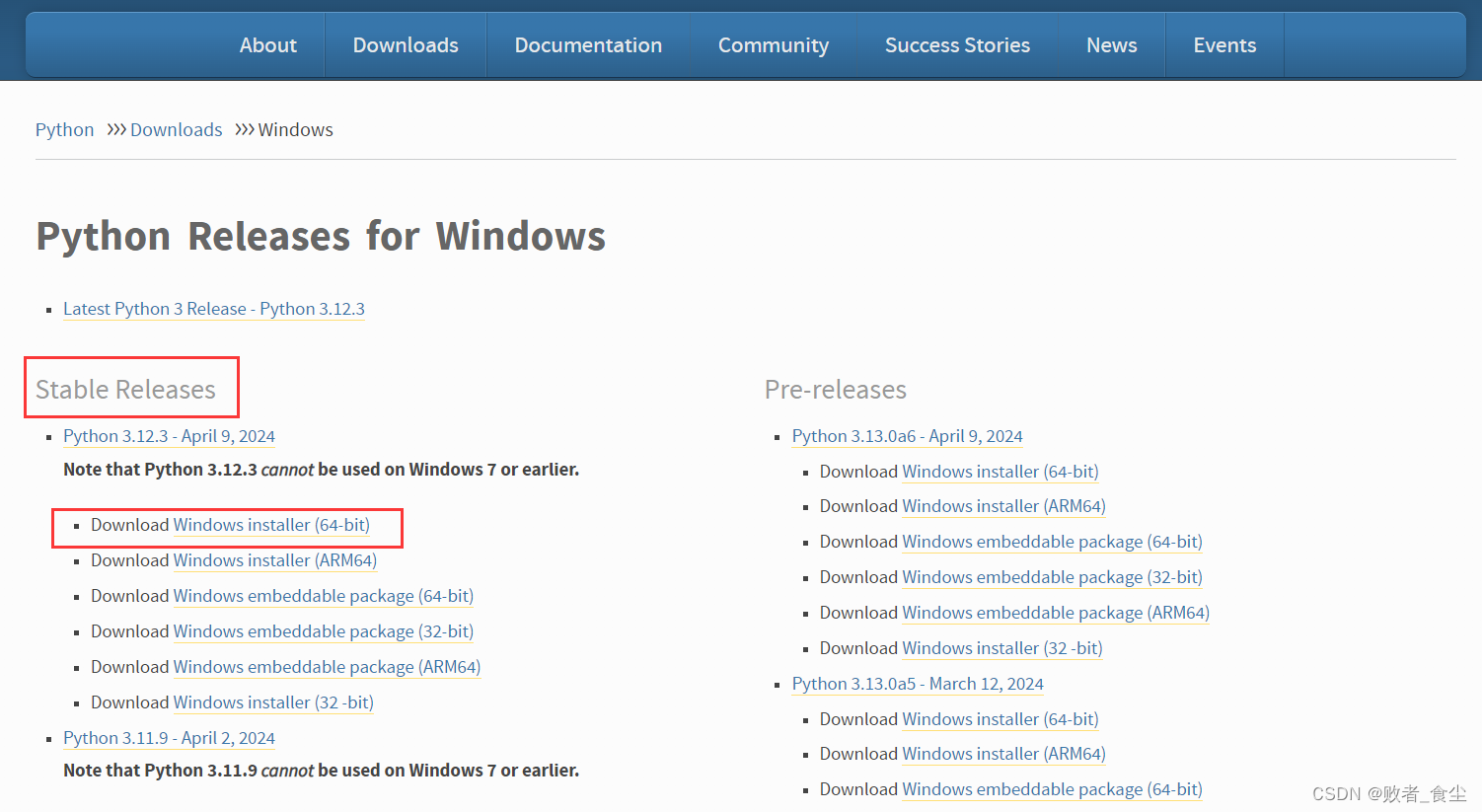
Task: Download Python 3.12.3 Windows installer (ARM64)
Action: [x=274, y=560]
